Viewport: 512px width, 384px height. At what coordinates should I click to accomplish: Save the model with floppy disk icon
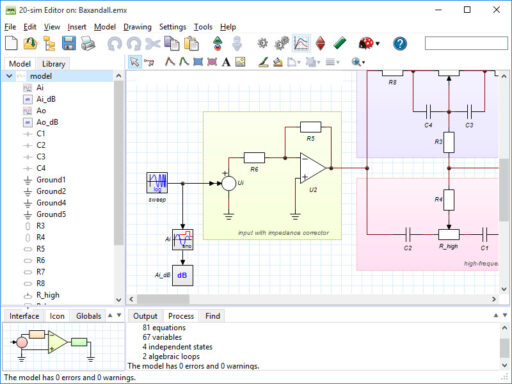pyautogui.click(x=69, y=43)
